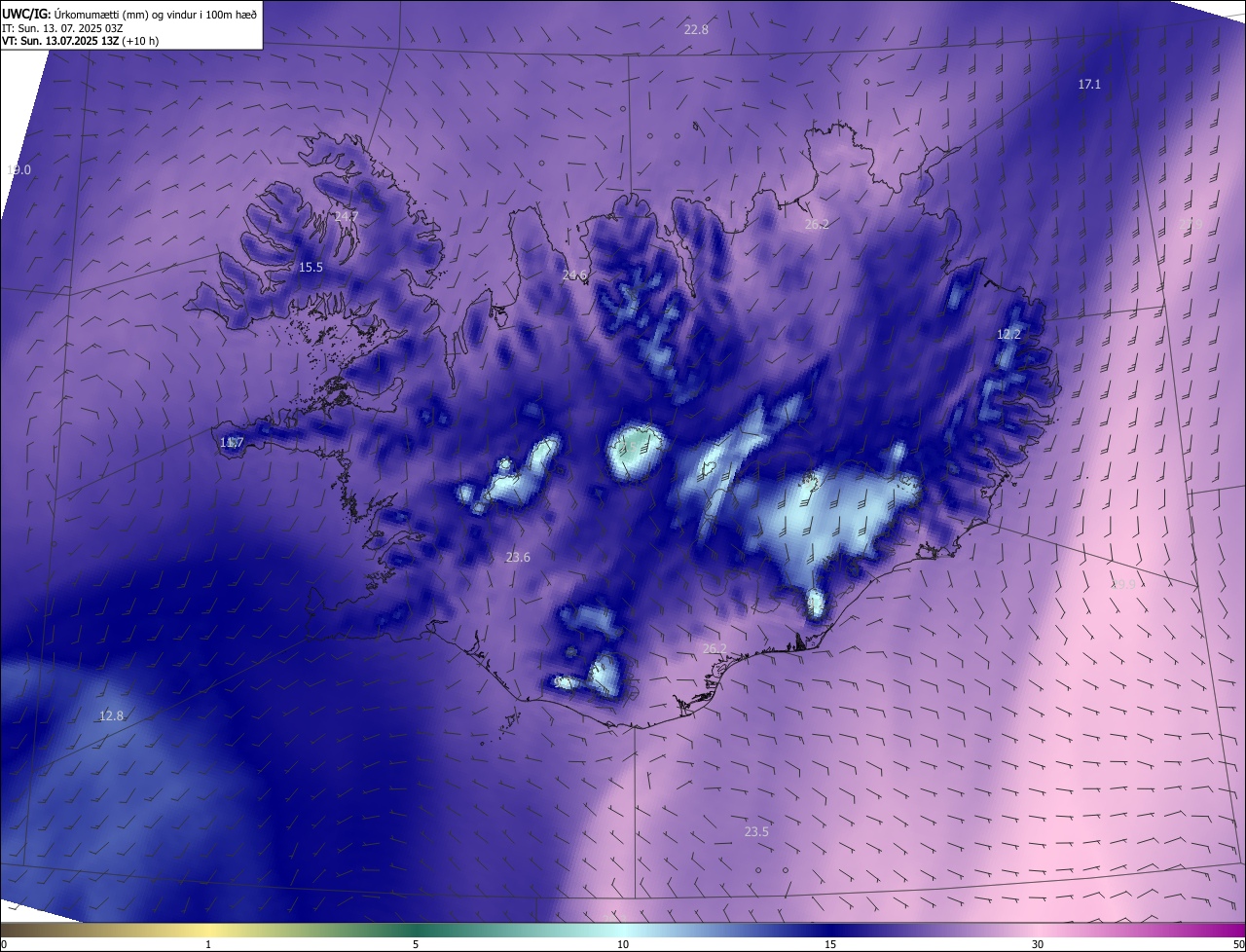This screenshot has height=952, width=1246.
Task: Click the 30 tick on color scale
Action: click(x=1038, y=944)
